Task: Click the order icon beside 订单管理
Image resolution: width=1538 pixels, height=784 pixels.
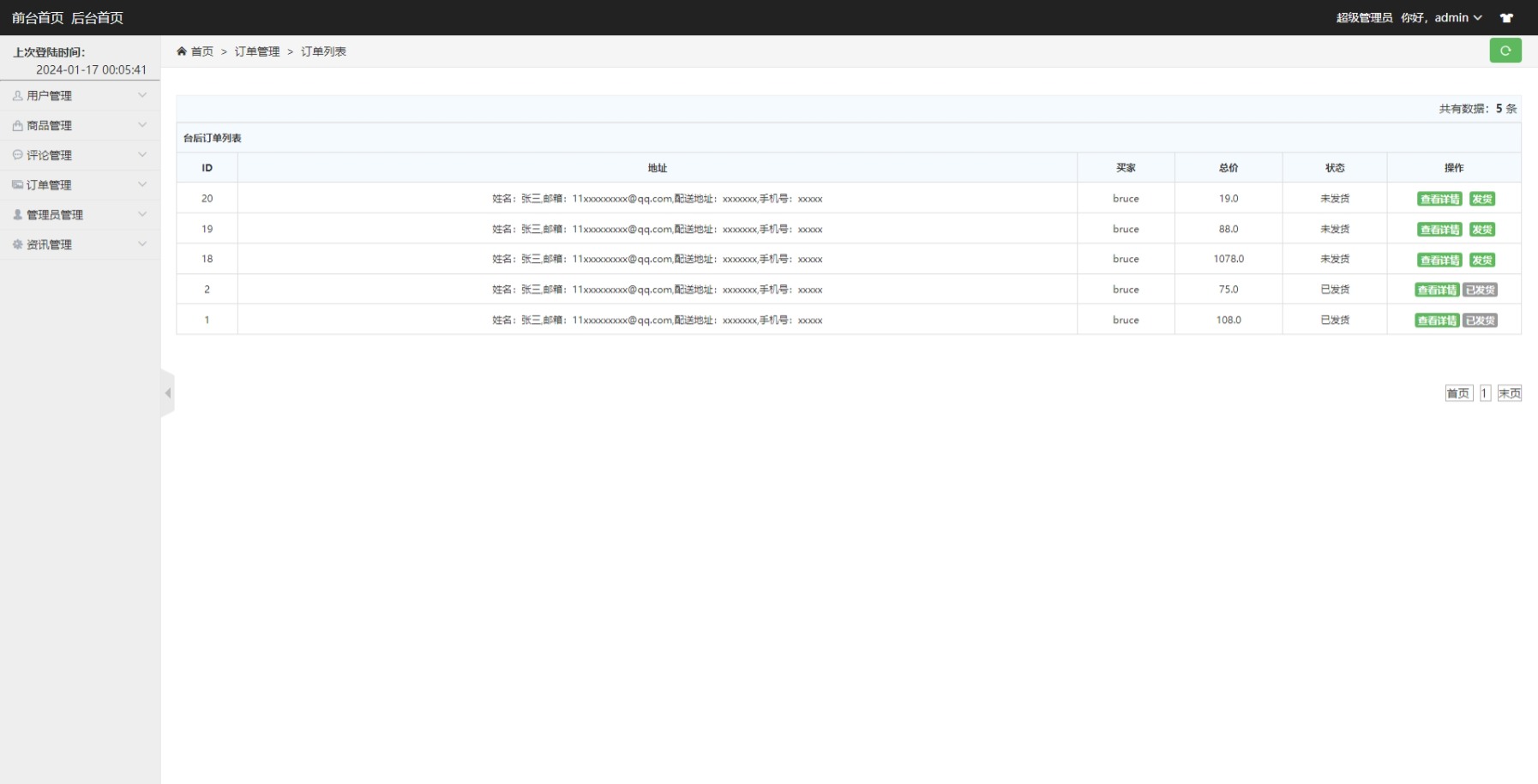Action: [17, 185]
